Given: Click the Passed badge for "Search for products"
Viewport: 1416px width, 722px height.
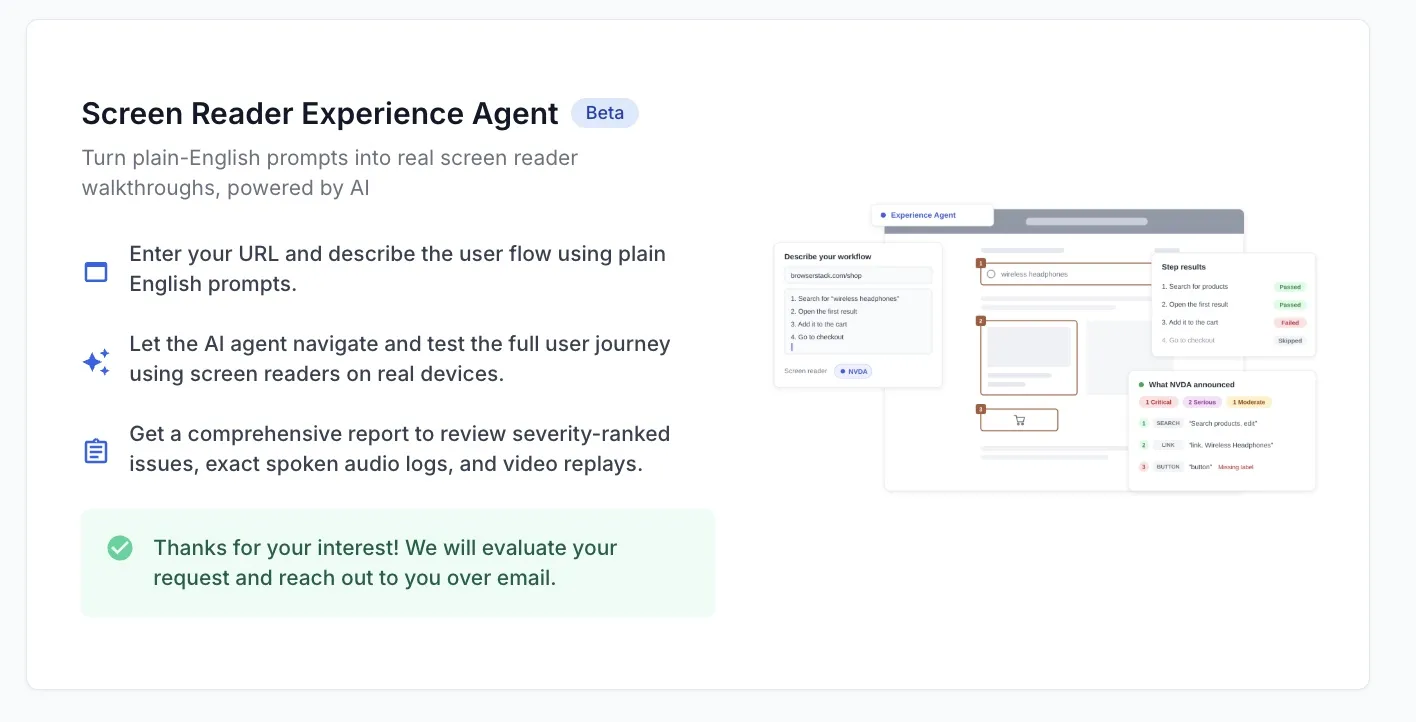Looking at the screenshot, I should [1290, 287].
